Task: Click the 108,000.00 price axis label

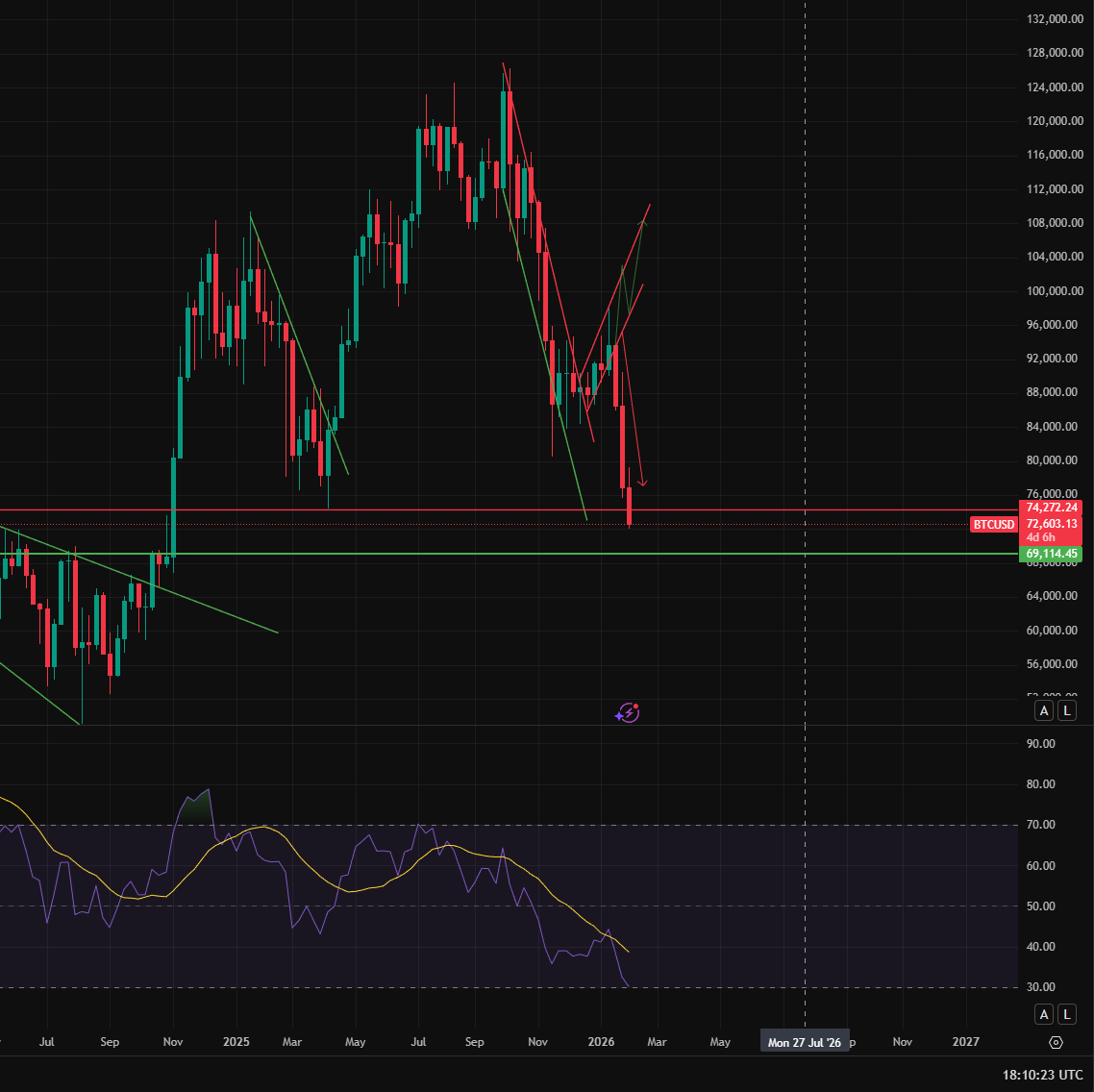Action: tap(1055, 223)
